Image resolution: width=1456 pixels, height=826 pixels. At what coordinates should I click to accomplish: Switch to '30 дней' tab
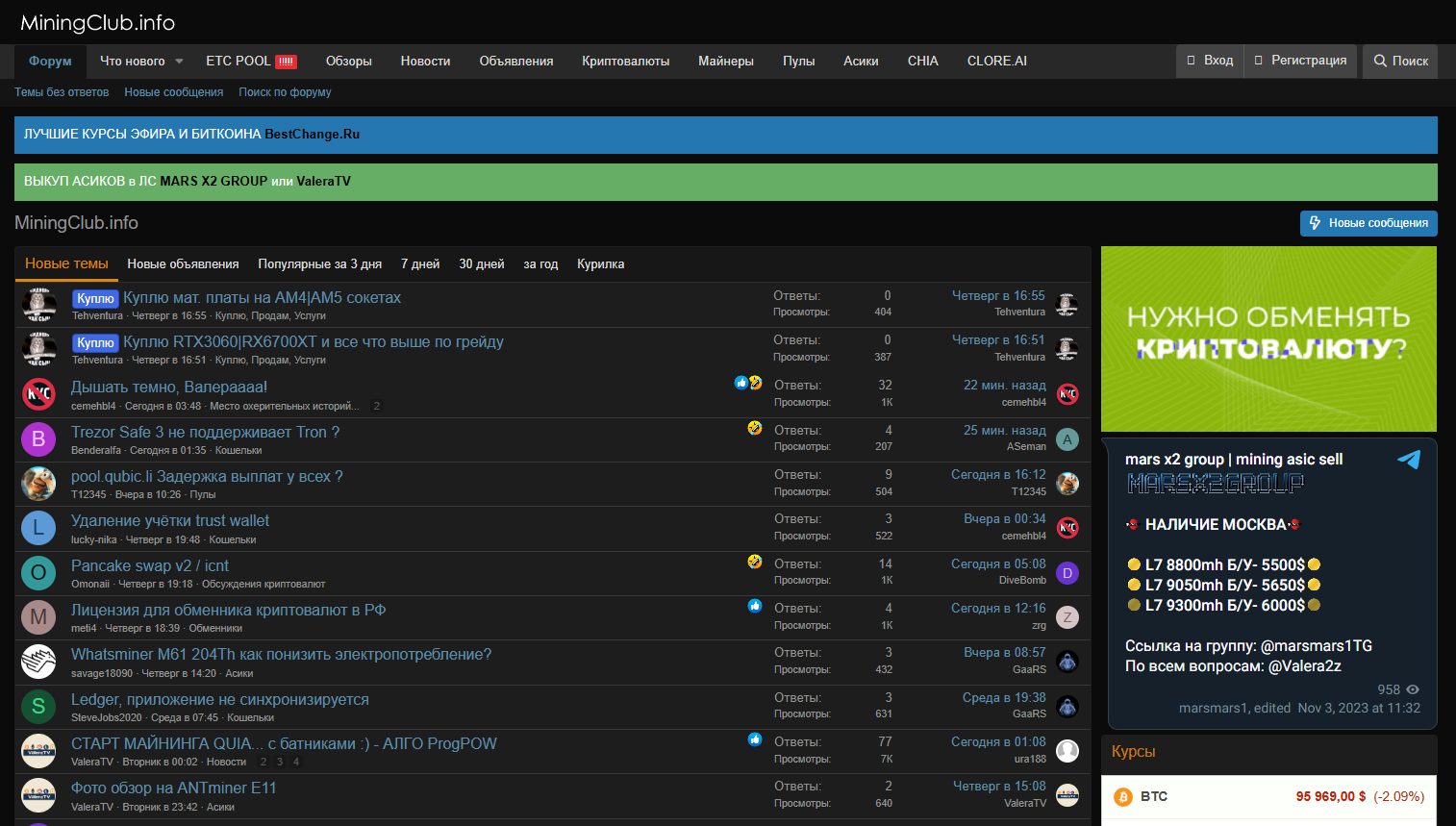[482, 263]
